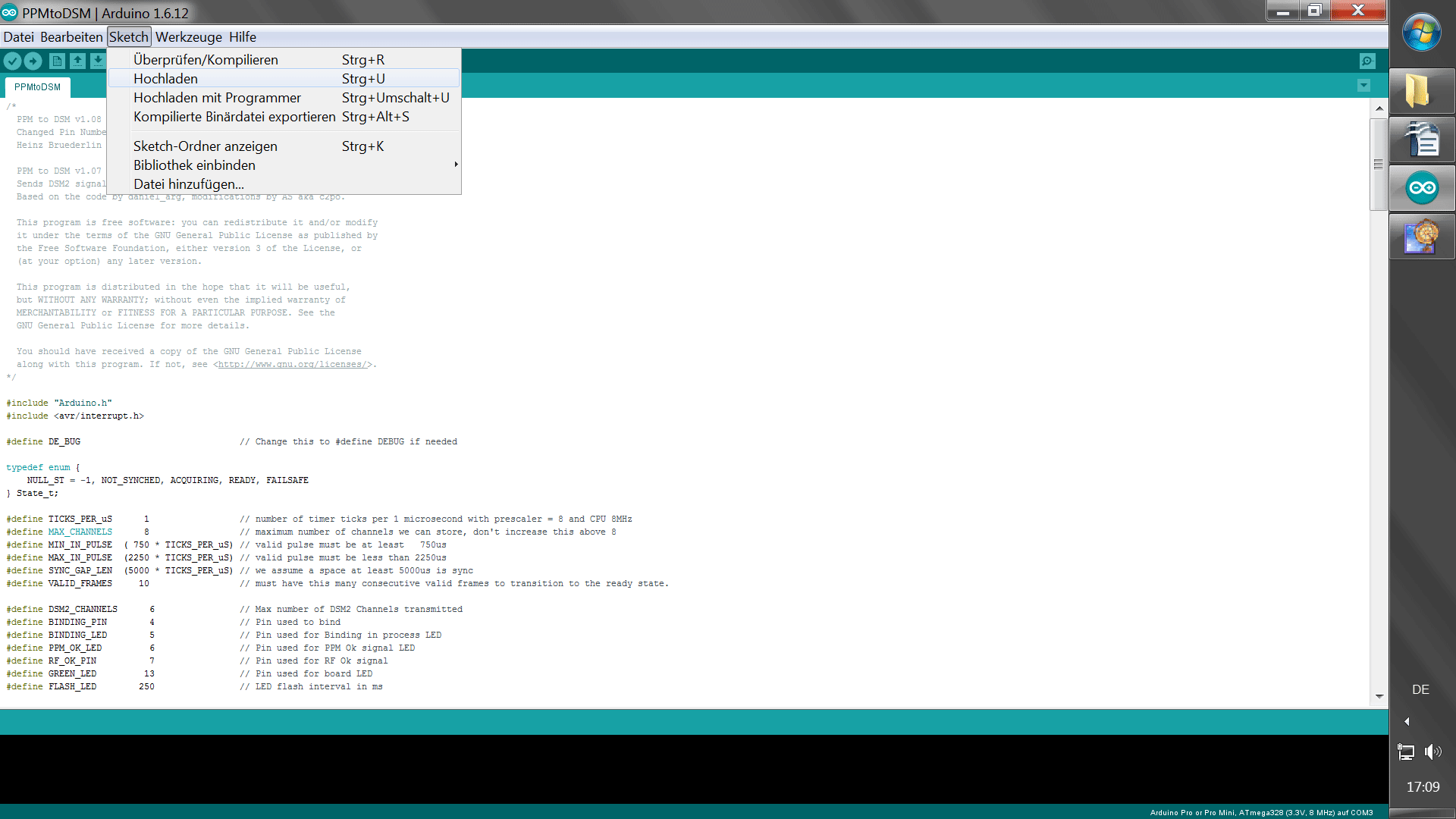Select the PPMtoDSM sketch tab
This screenshot has width=1456, height=819.
pos(37,87)
